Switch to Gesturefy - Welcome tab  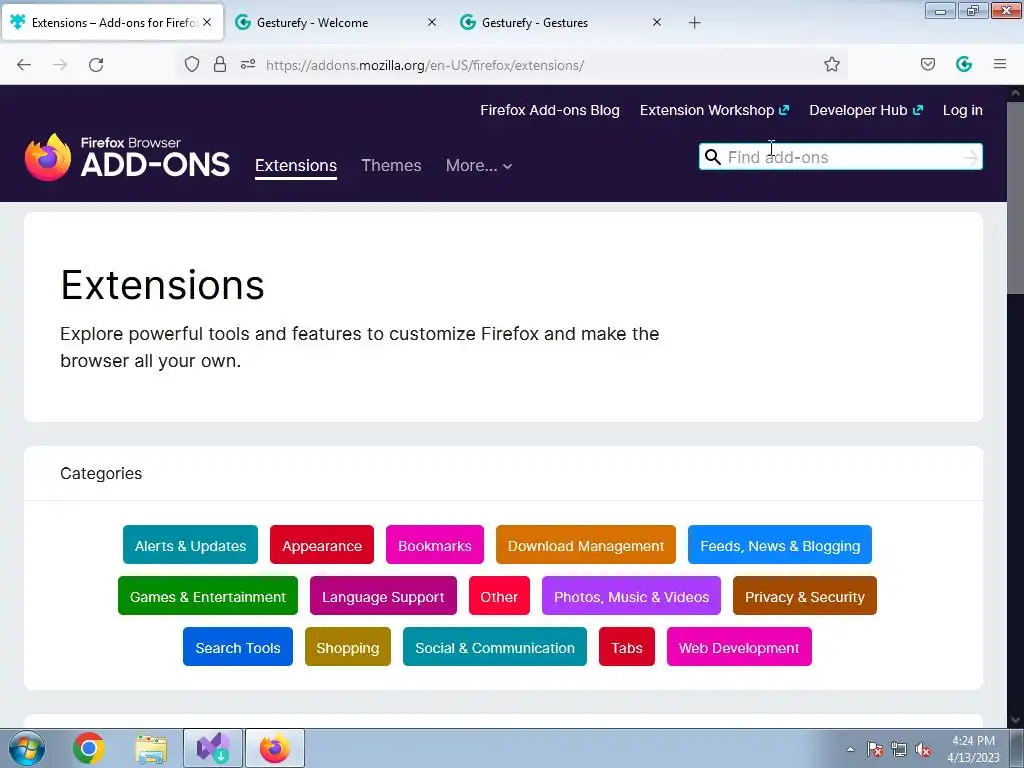336,22
